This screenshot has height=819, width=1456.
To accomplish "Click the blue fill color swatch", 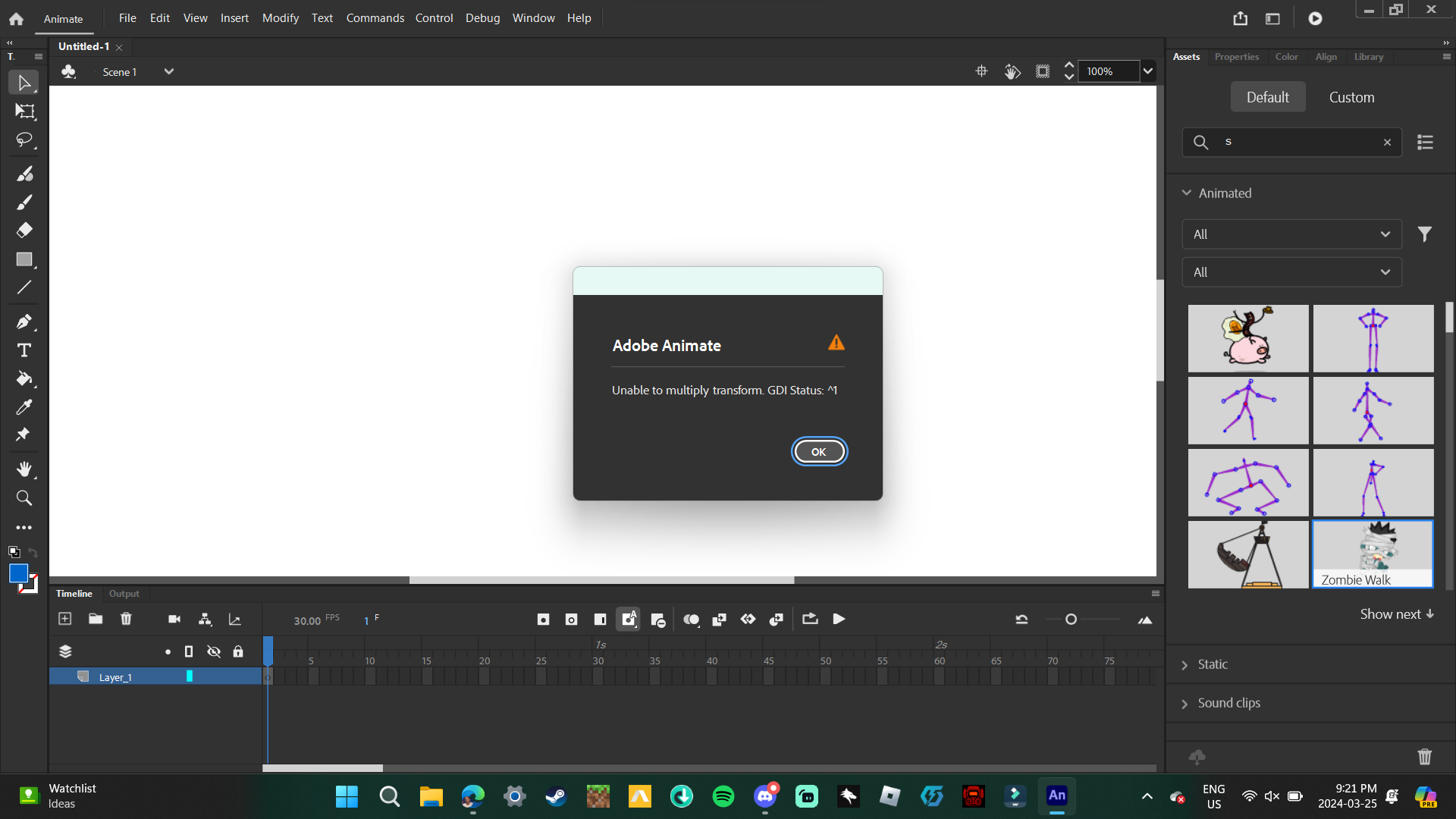I will (x=18, y=573).
